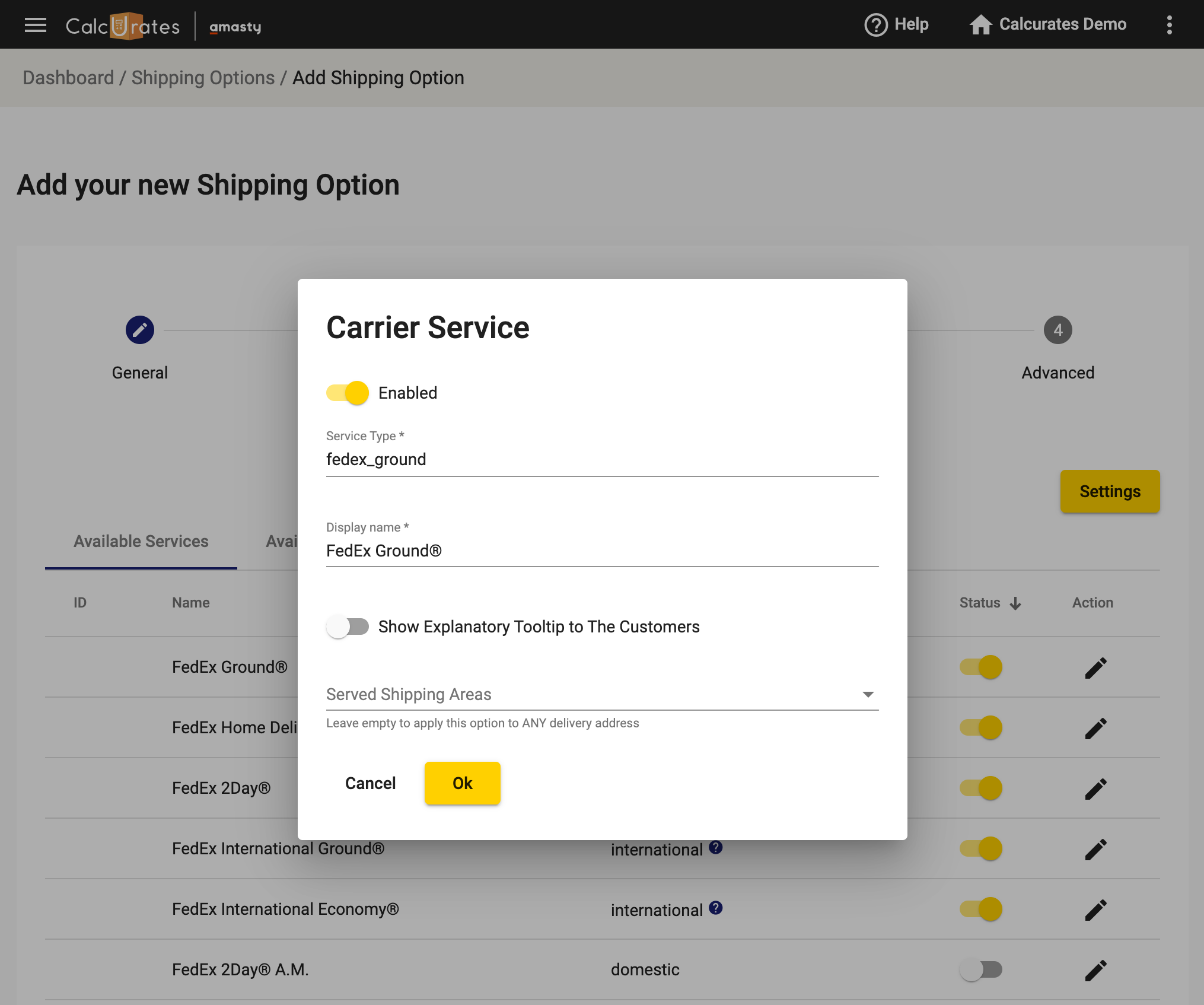This screenshot has height=1005, width=1204.
Task: Open the hamburger navigation menu
Action: pos(36,25)
